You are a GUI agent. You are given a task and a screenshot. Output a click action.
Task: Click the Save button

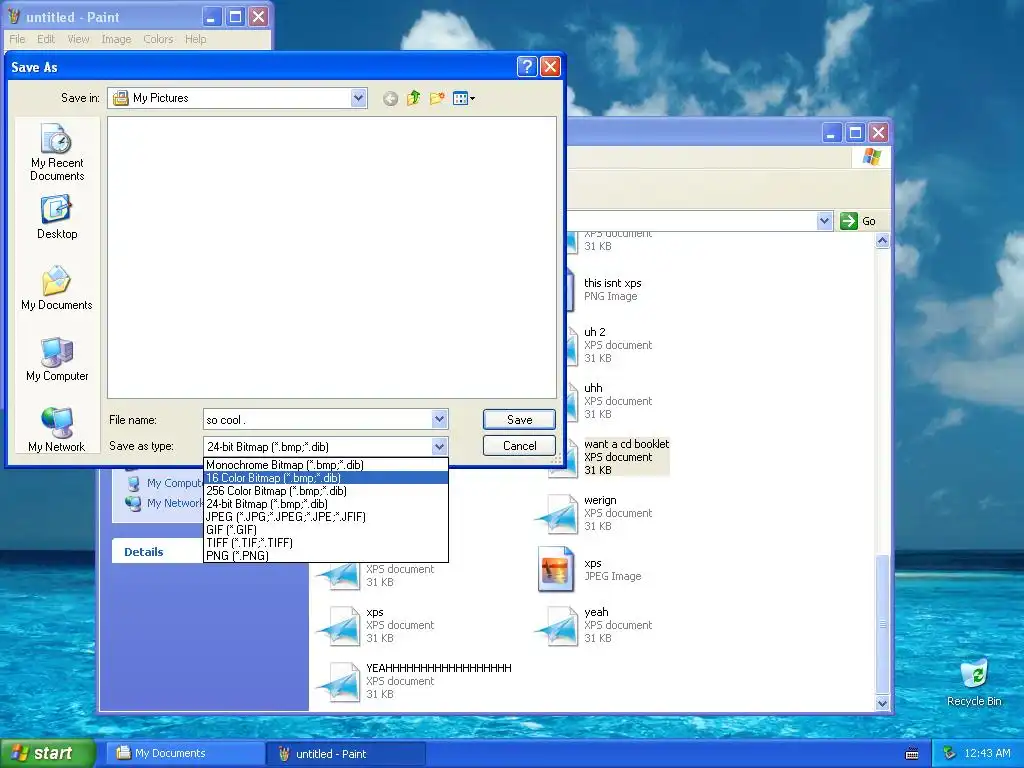pos(519,420)
